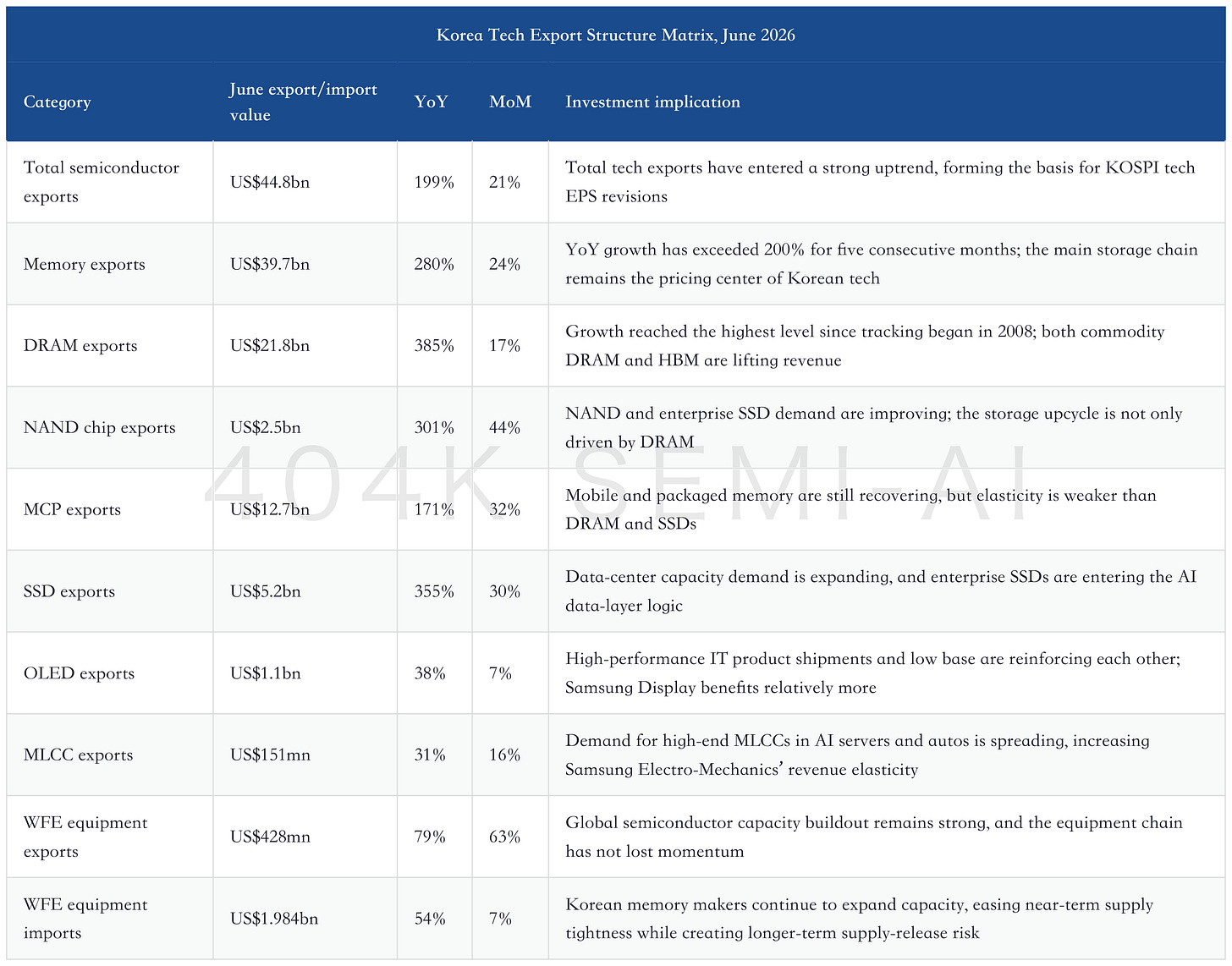Click the NAND chip exports label

point(100,427)
